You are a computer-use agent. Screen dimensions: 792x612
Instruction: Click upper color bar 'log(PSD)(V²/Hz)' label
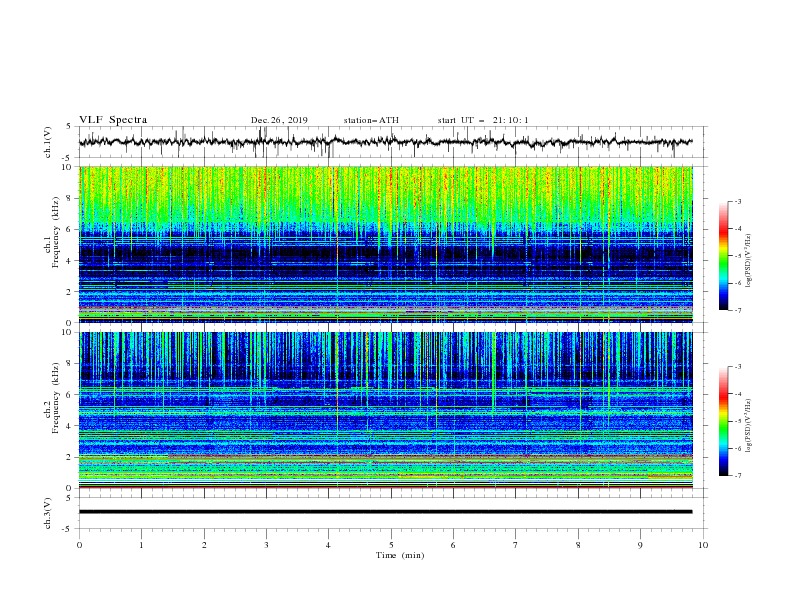tap(749, 261)
